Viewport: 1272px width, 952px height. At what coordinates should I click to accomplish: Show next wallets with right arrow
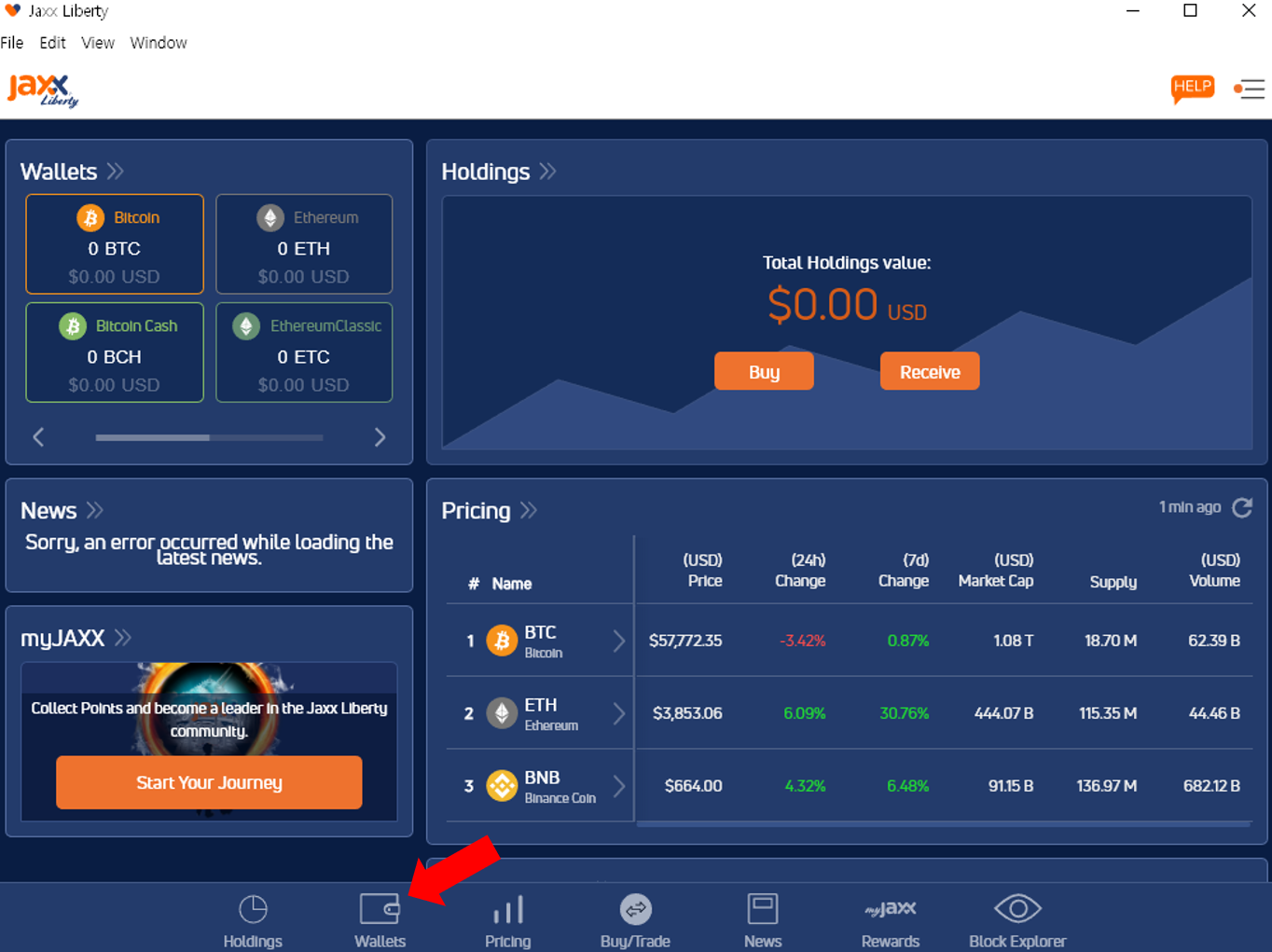[x=380, y=436]
